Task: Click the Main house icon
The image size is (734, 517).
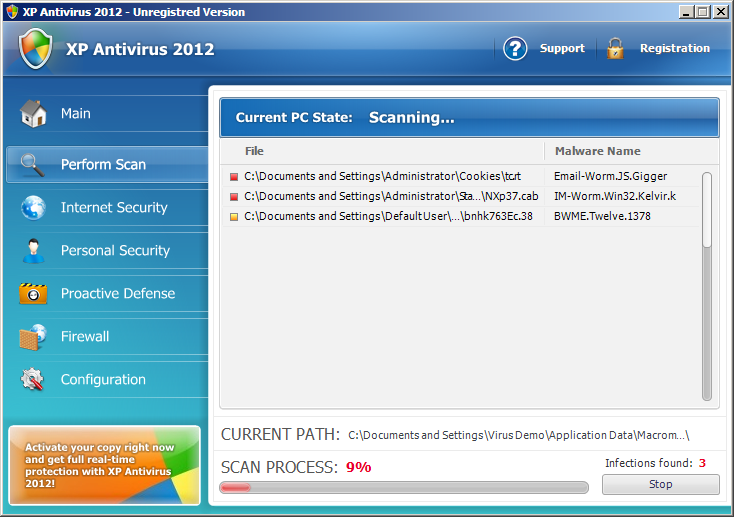Action: point(33,113)
